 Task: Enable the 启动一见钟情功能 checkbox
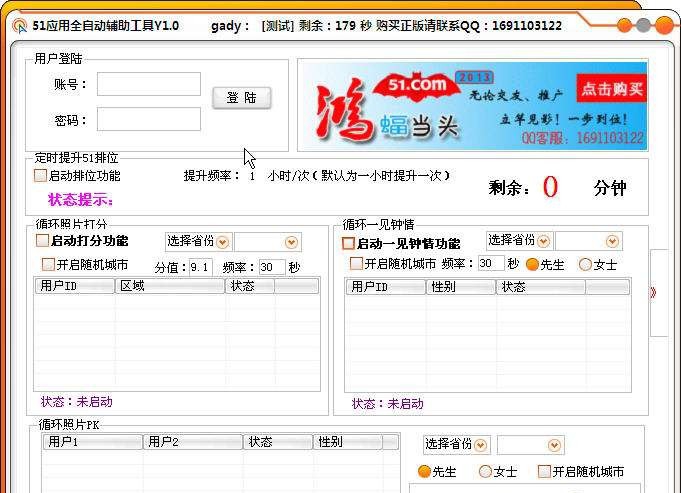[x=348, y=243]
